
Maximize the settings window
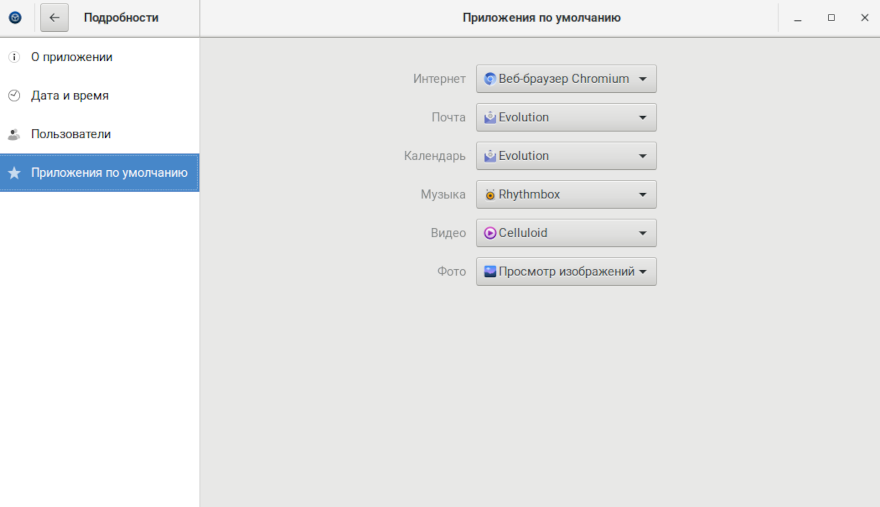coord(831,17)
